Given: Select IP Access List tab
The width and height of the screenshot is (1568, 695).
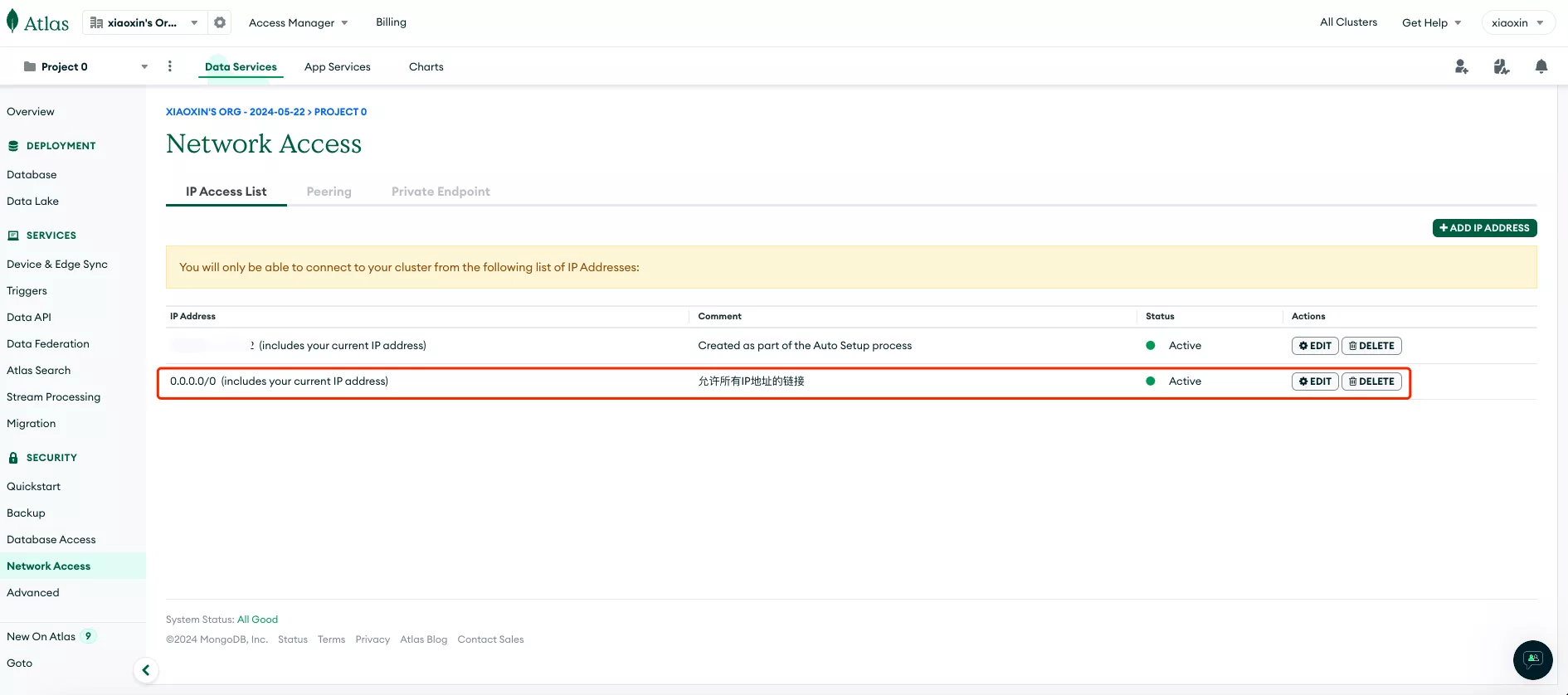Looking at the screenshot, I should (226, 192).
